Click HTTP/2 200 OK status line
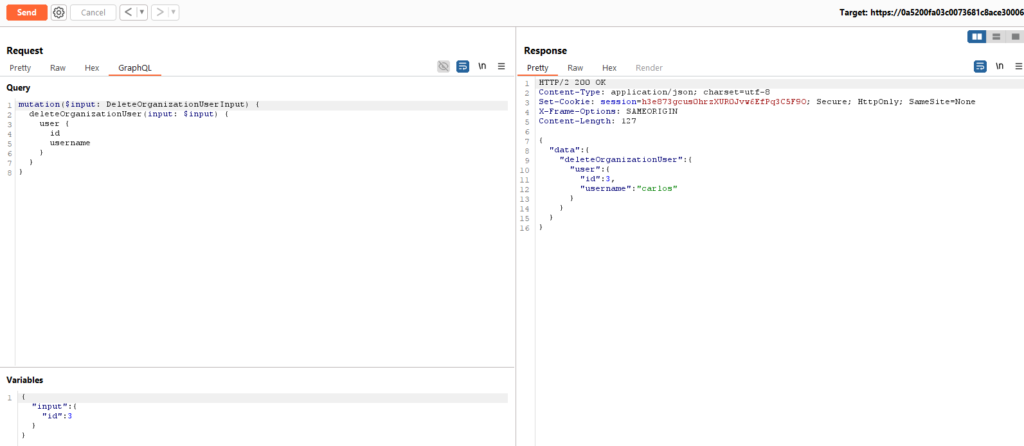Image resolution: width=1024 pixels, height=446 pixels. click(x=572, y=83)
